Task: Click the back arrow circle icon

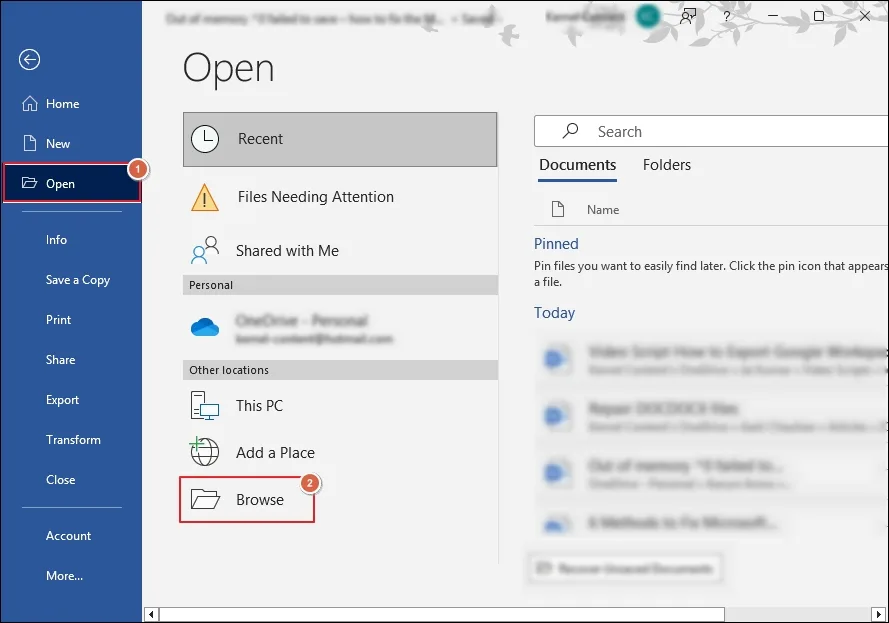Action: click(x=29, y=60)
